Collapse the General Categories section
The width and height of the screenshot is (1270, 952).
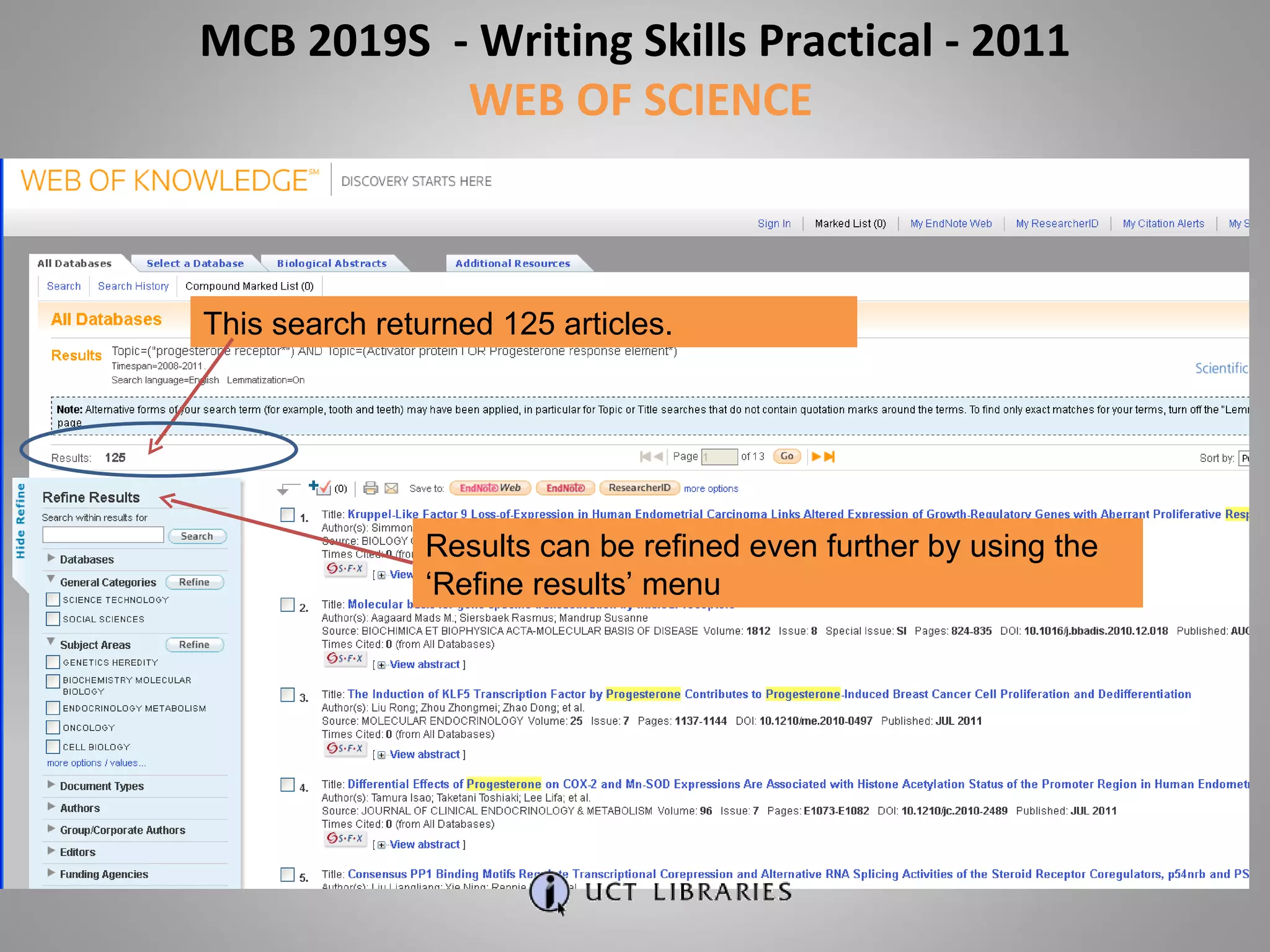click(51, 580)
